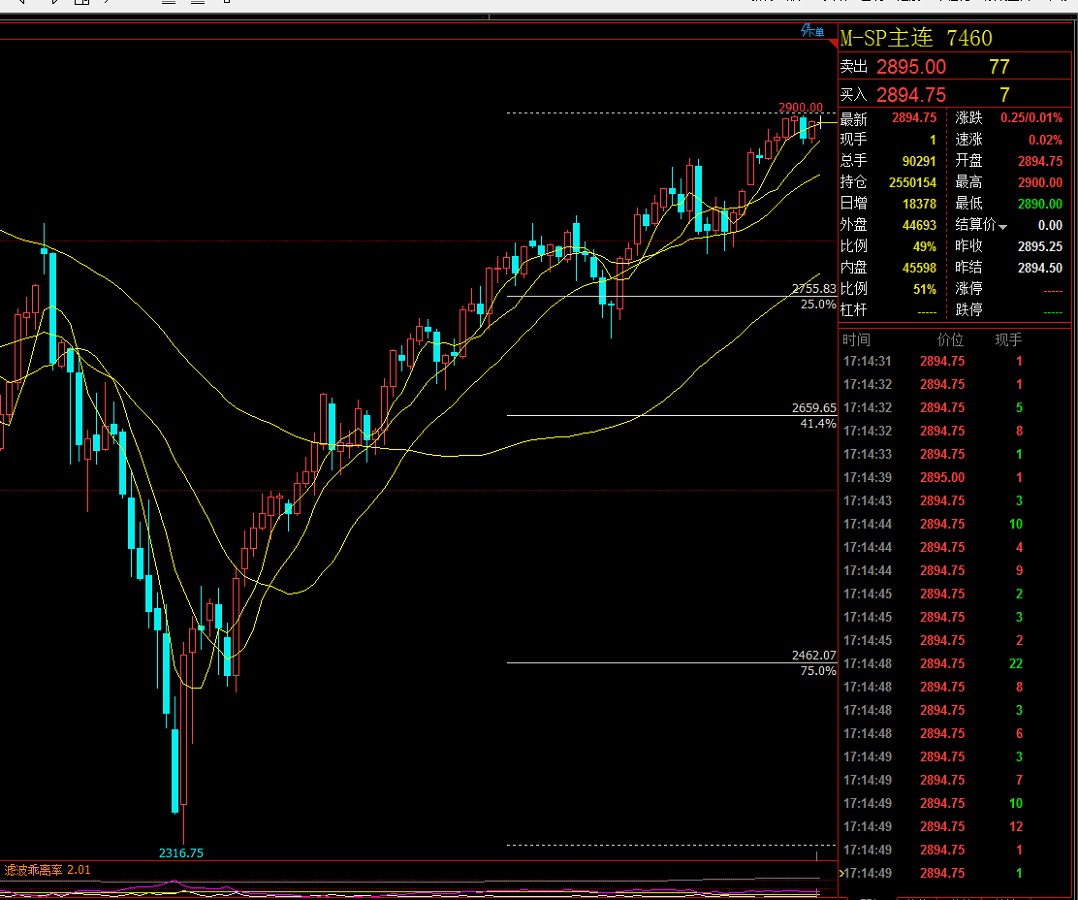
Task: Click the red triangle marker beside the contract title
Action: pos(832,43)
